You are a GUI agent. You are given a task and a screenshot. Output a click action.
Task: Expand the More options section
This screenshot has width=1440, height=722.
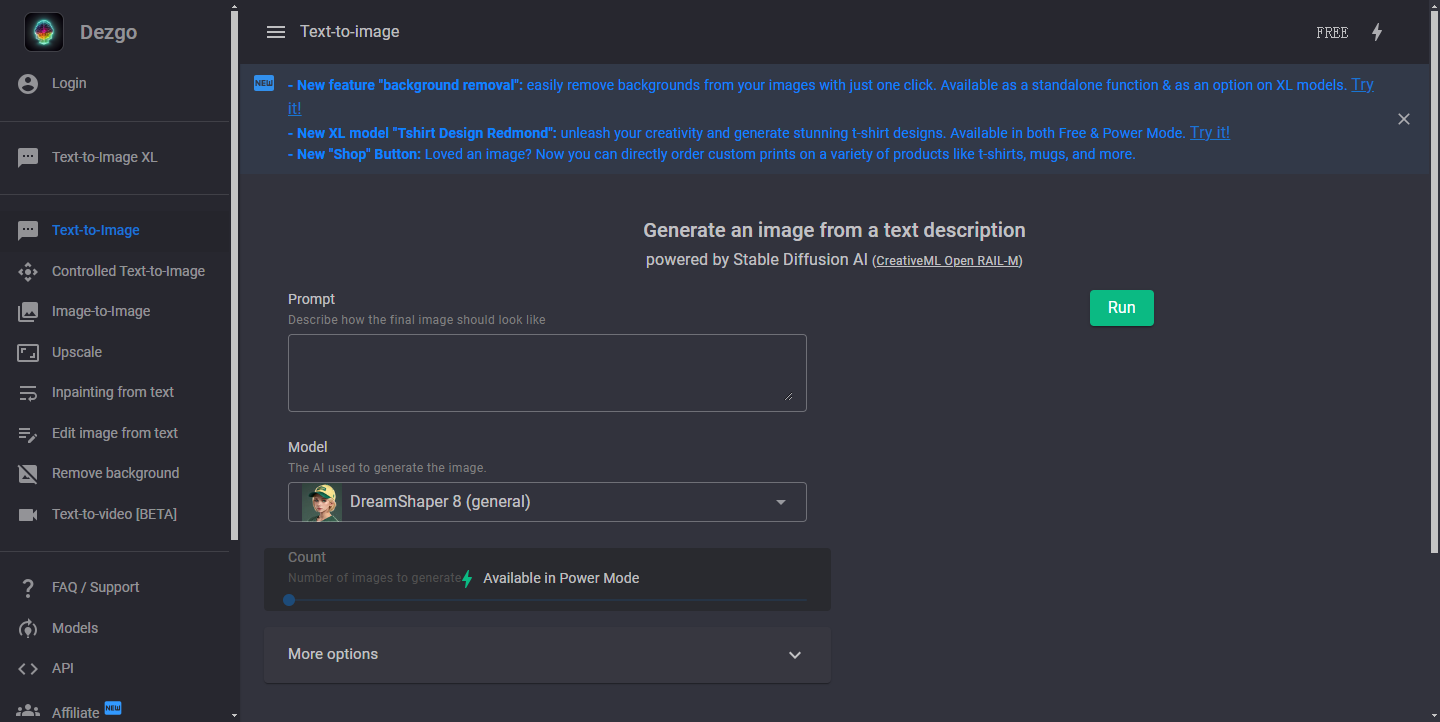point(547,654)
